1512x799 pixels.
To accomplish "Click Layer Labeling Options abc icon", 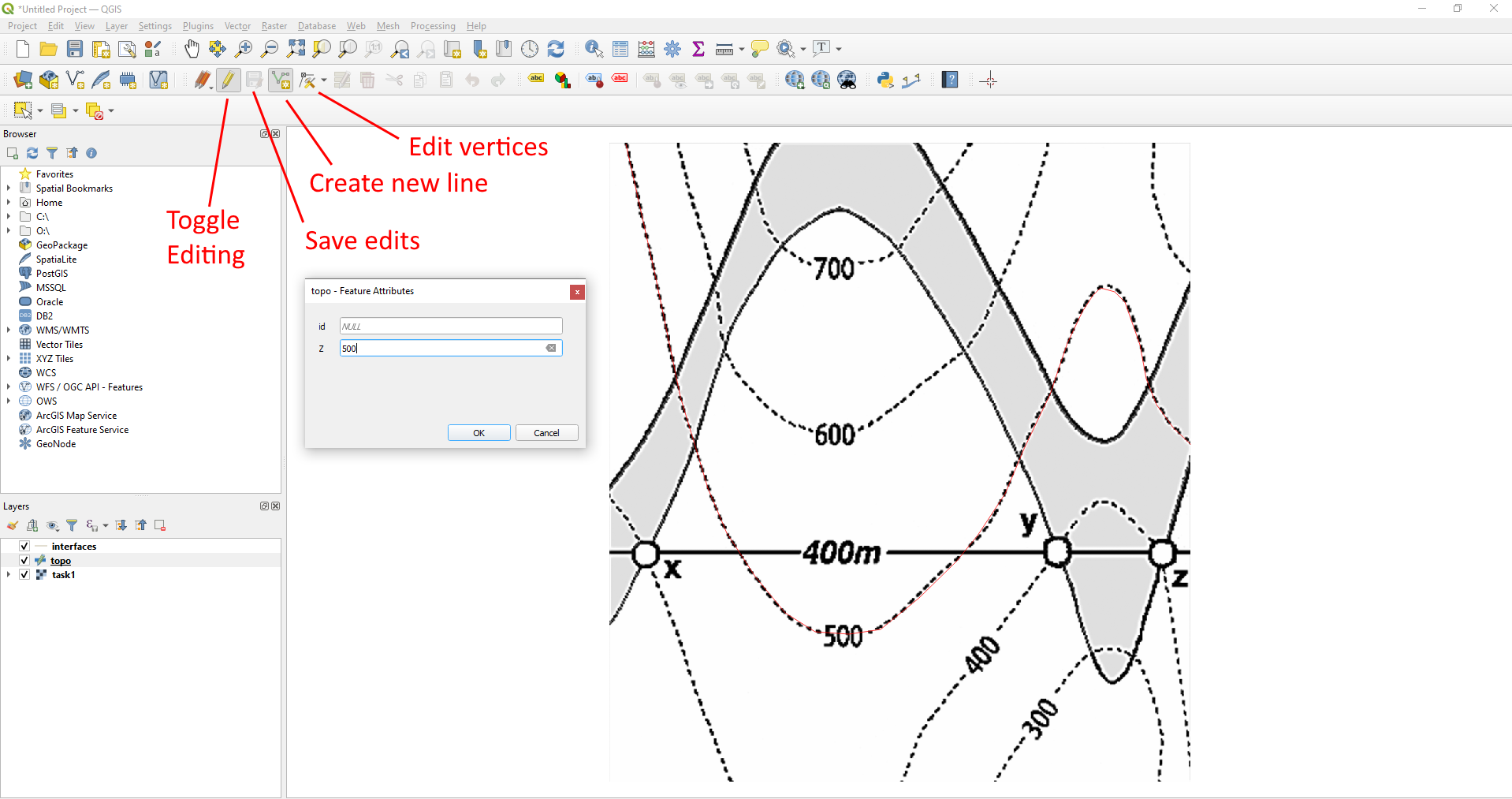I will click(x=537, y=80).
